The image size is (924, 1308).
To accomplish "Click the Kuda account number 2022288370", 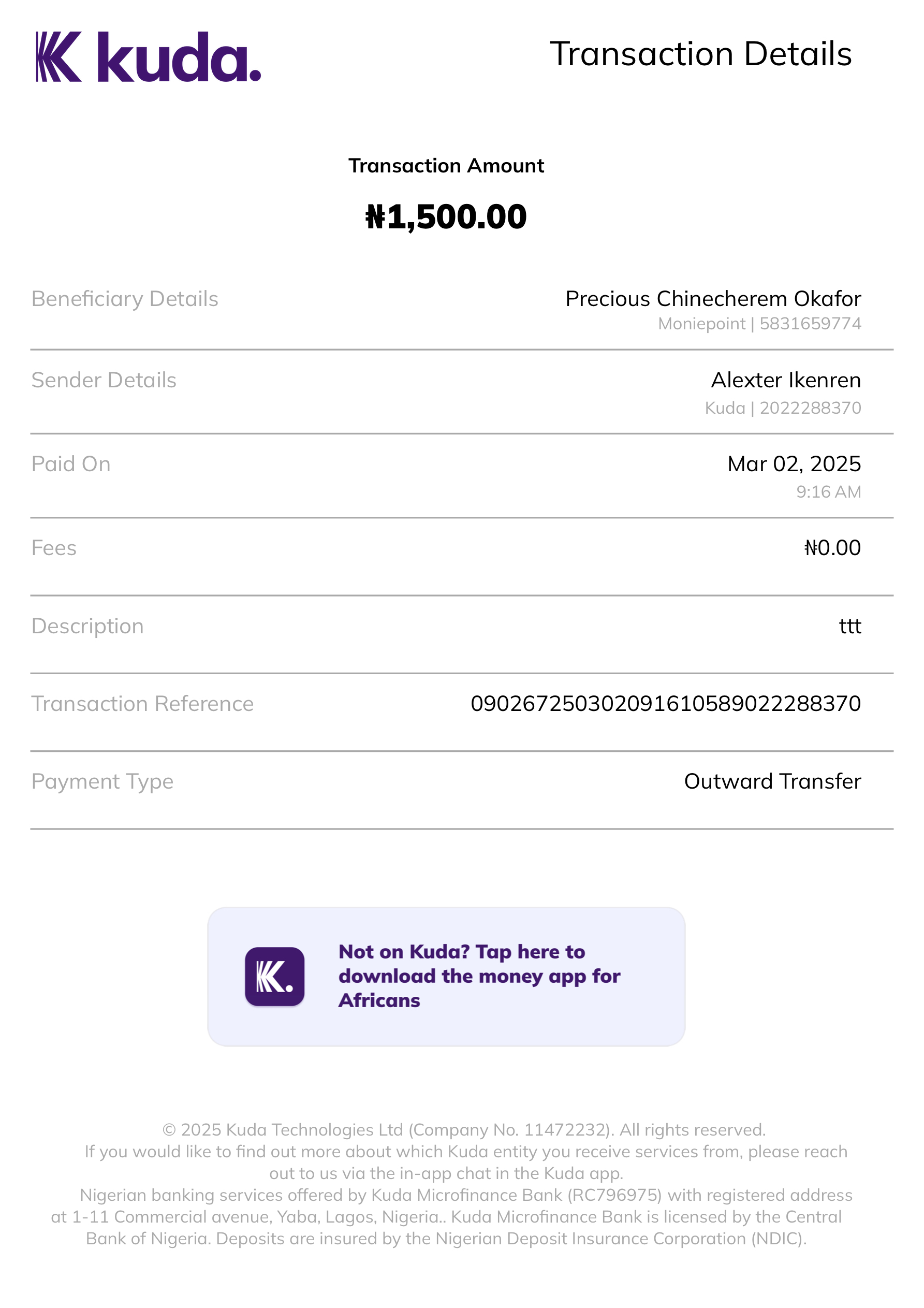I will point(810,408).
